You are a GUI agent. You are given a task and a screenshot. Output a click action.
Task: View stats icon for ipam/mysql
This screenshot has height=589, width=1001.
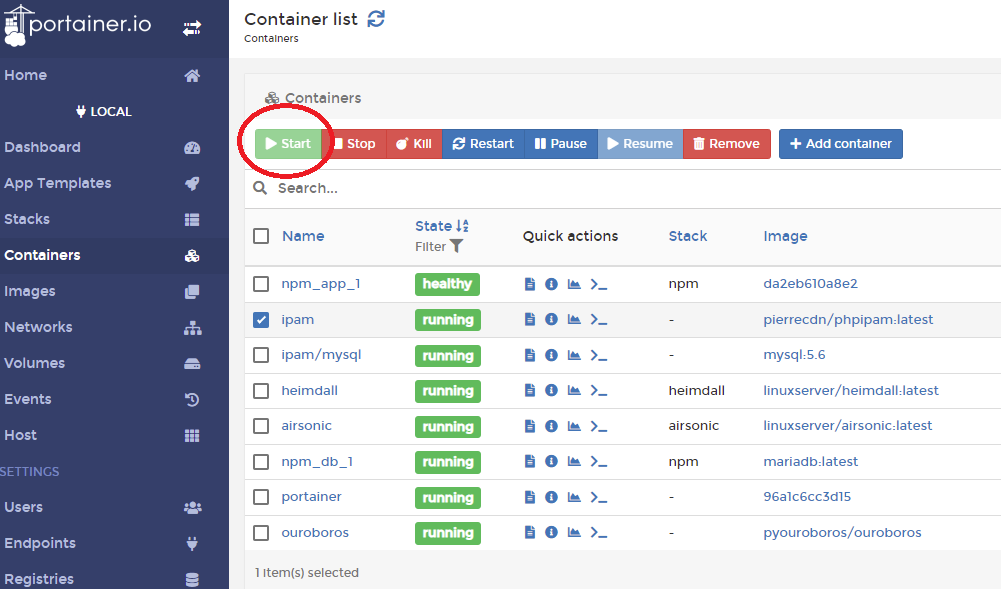pos(574,355)
